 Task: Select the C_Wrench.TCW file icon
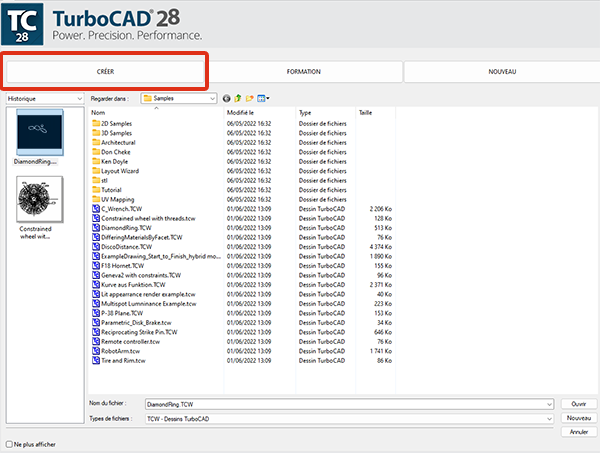[x=96, y=209]
